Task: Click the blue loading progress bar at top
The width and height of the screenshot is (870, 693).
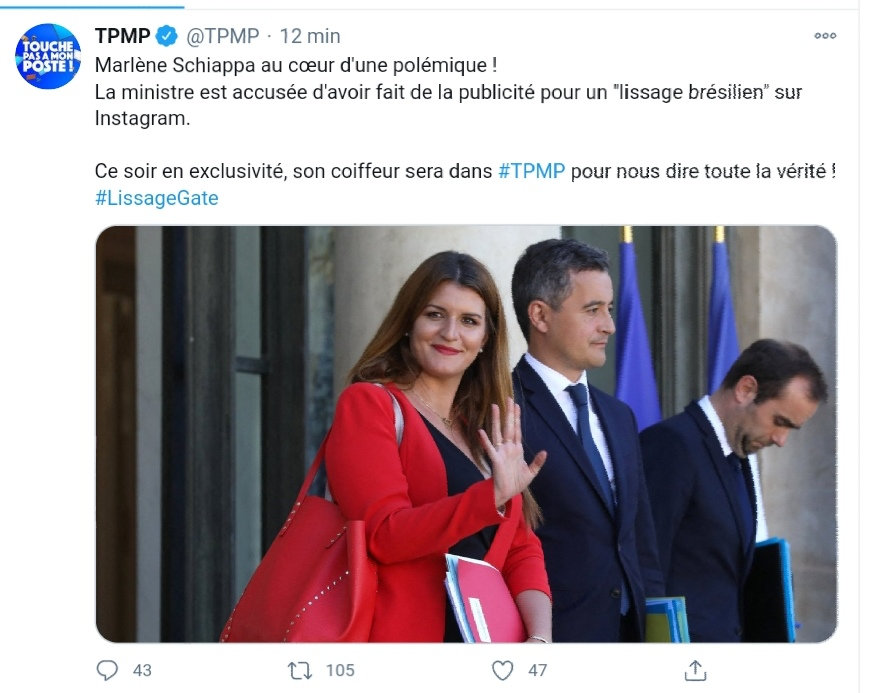Action: point(92,7)
